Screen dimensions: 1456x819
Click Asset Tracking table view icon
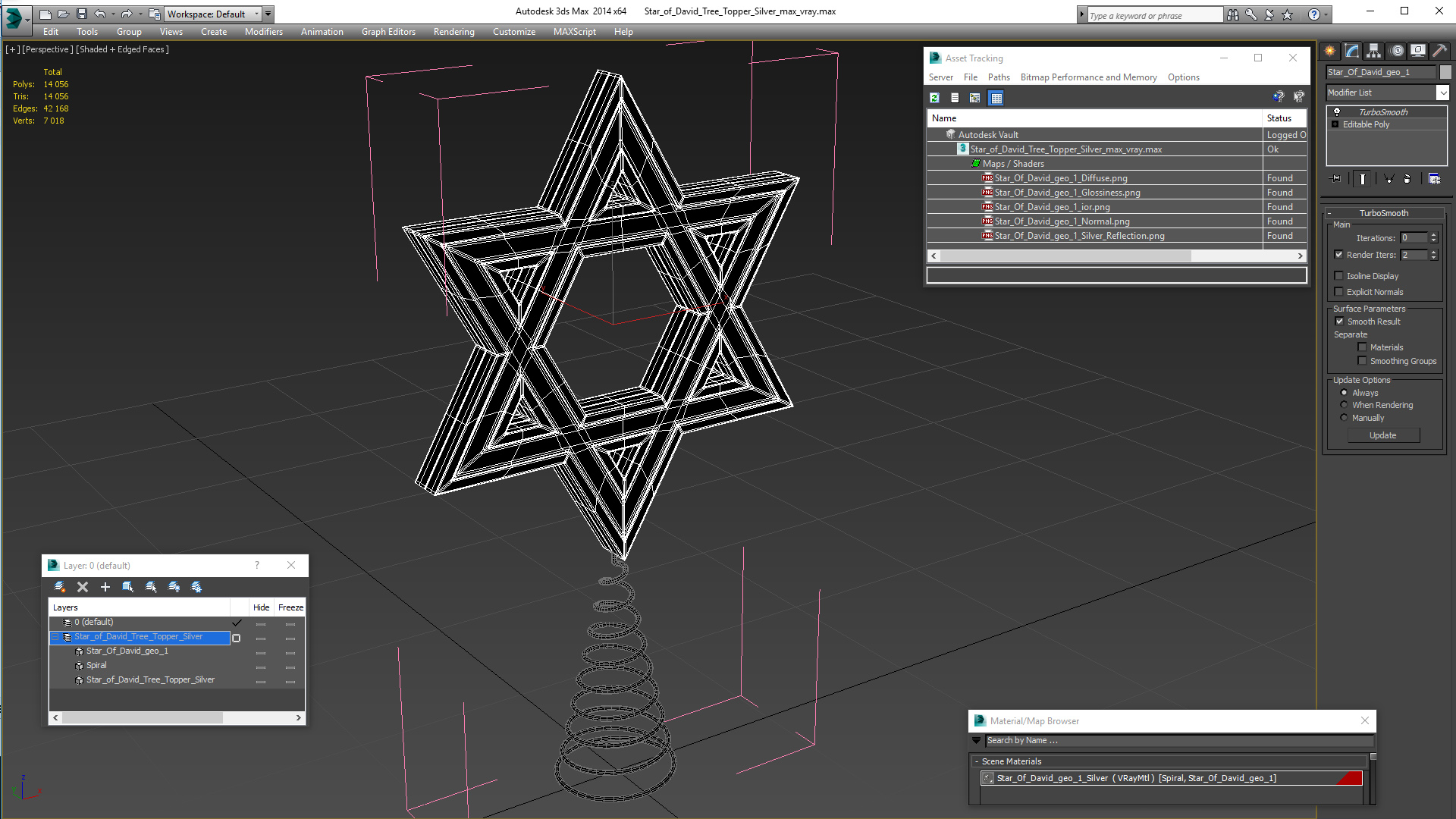996,98
